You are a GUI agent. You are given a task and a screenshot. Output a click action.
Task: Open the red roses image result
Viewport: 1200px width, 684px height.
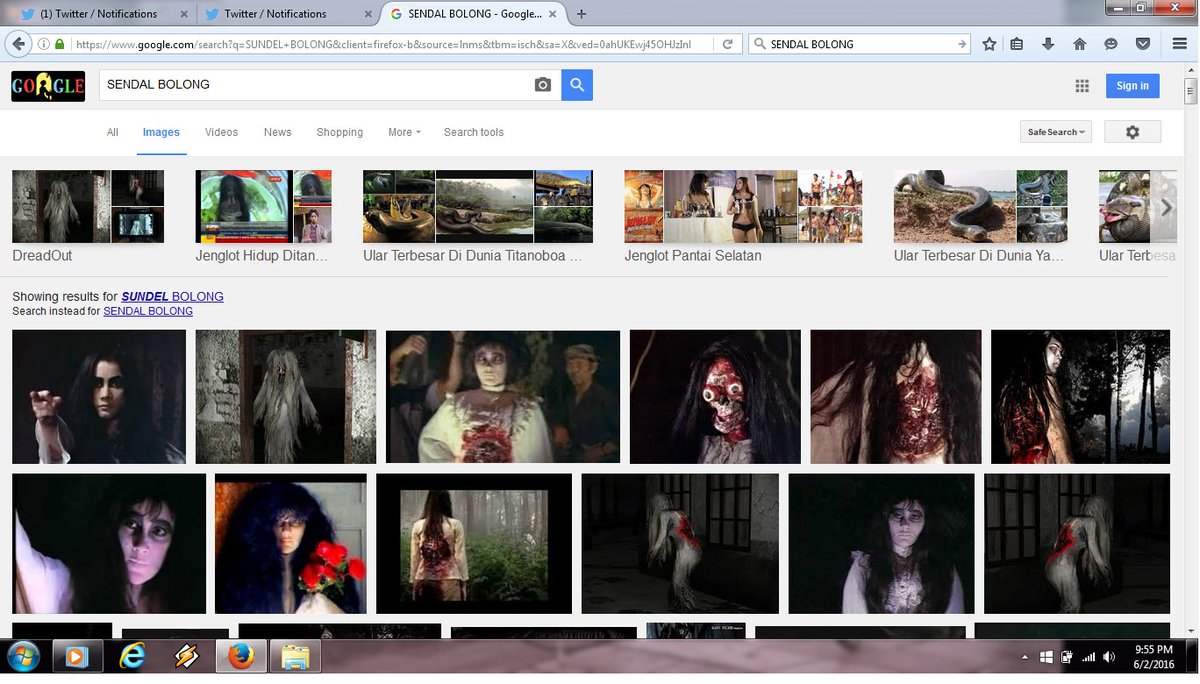(291, 543)
